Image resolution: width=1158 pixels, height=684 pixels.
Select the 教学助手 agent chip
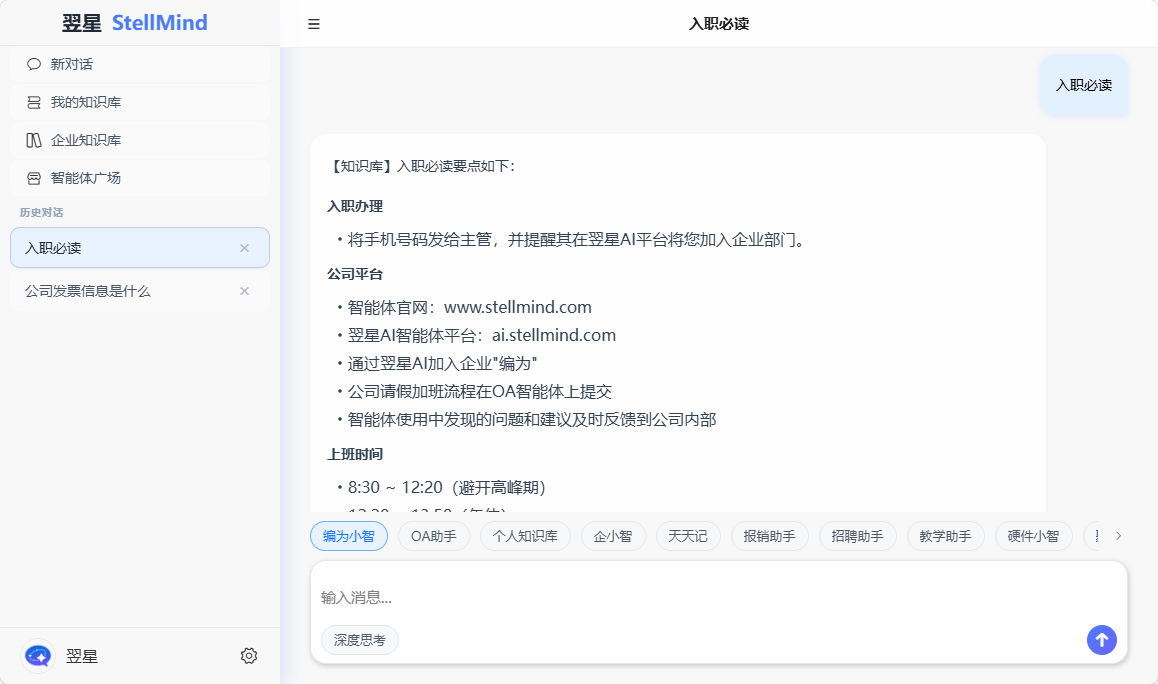945,536
